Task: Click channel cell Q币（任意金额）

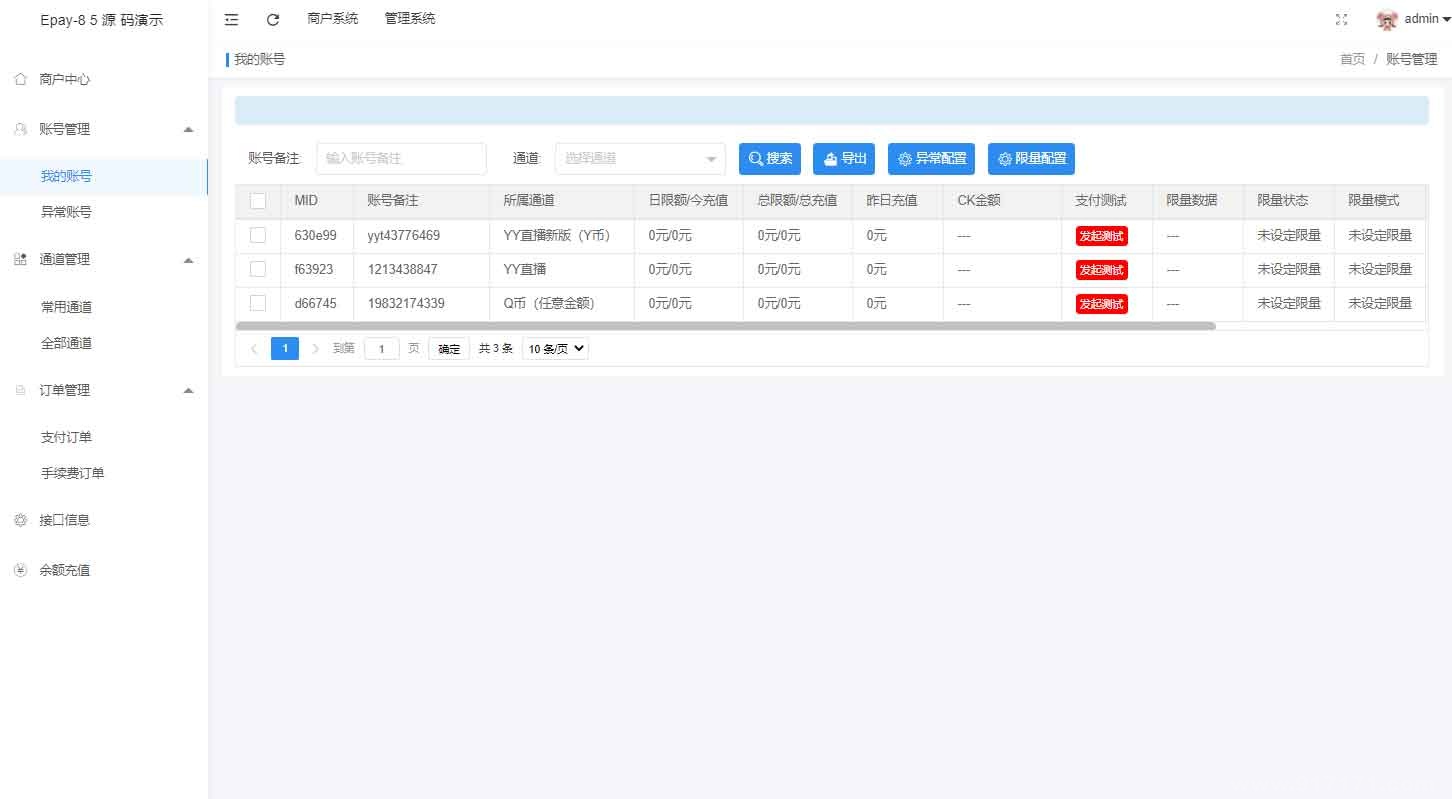Action: coord(549,304)
